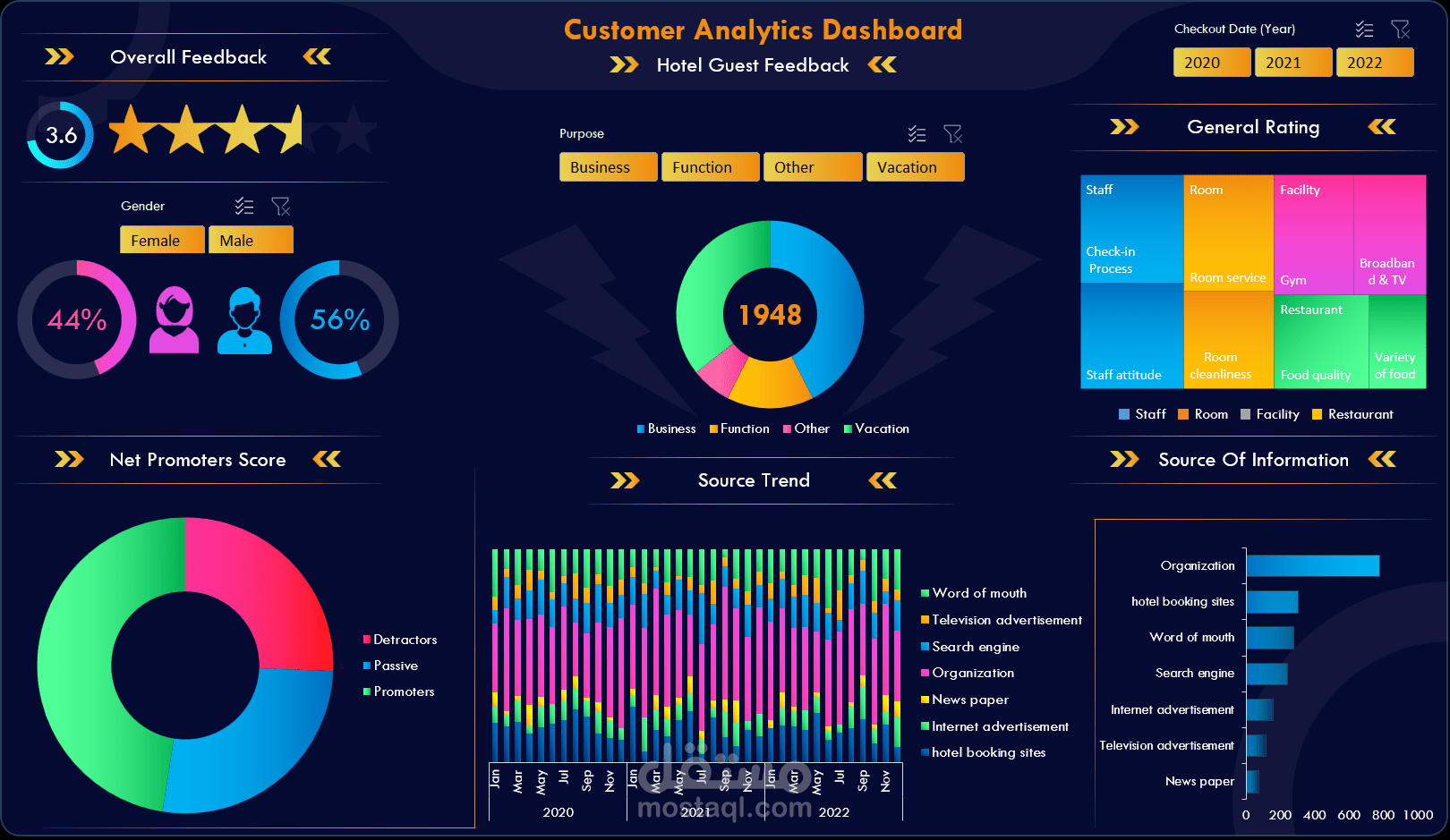The image size is (1450, 840).
Task: Click the filter icon beside Checkout Date
Action: pyautogui.click(x=1401, y=29)
